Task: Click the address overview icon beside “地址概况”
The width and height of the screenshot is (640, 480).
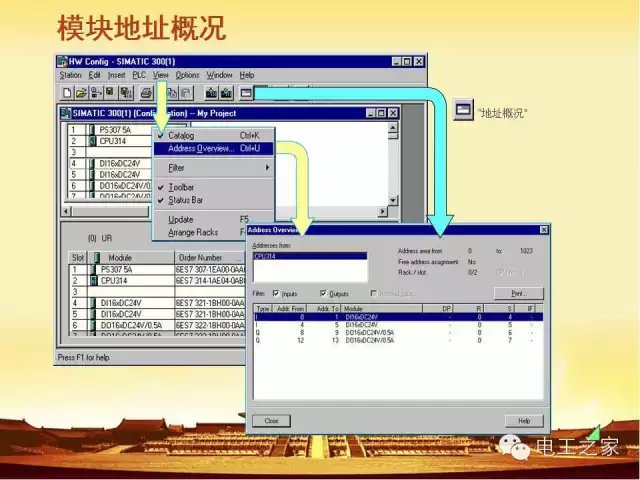Action: 463,110
